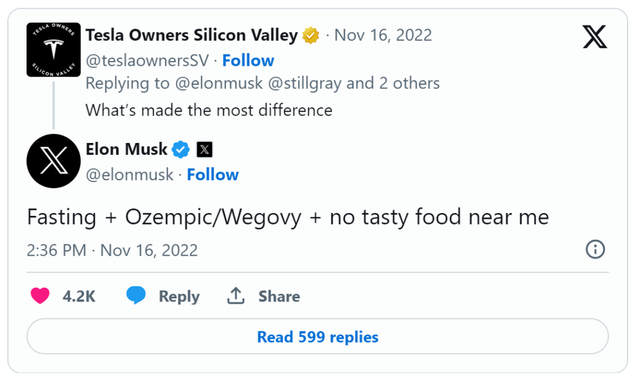Click the gold verified badge
The image size is (640, 382).
(311, 36)
